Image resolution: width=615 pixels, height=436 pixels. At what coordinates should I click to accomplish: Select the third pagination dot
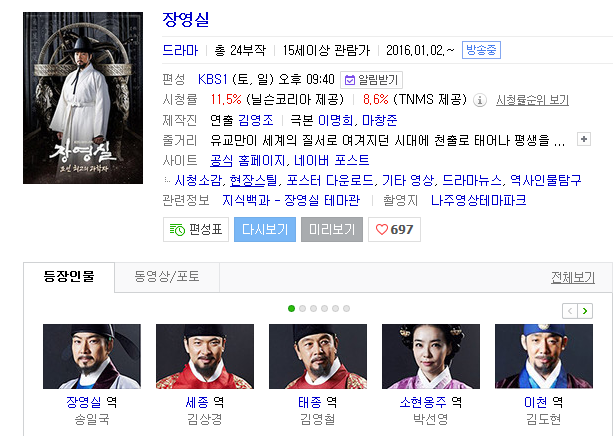(x=313, y=309)
